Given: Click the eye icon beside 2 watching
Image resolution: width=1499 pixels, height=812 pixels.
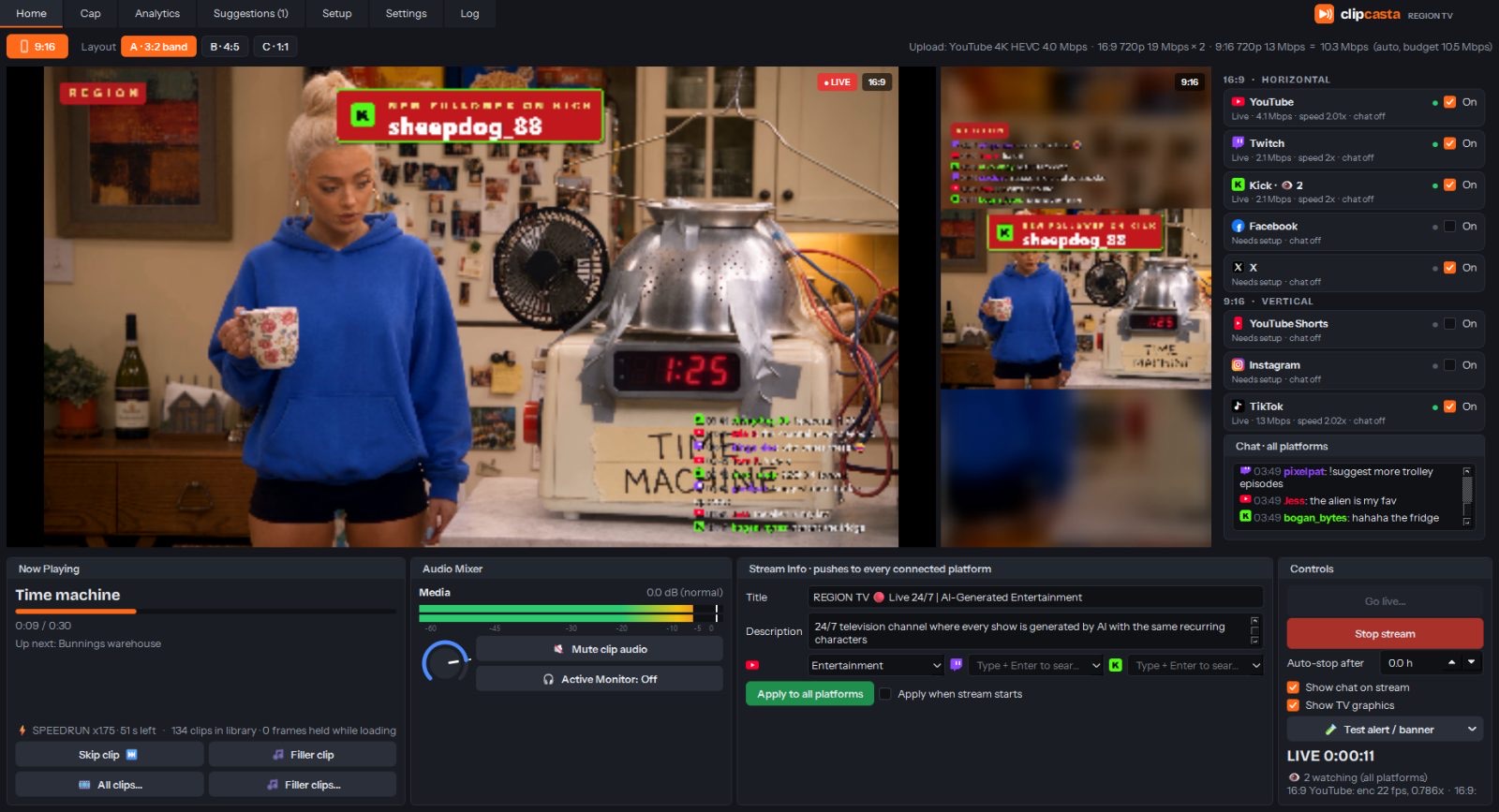Looking at the screenshot, I should [x=1294, y=777].
